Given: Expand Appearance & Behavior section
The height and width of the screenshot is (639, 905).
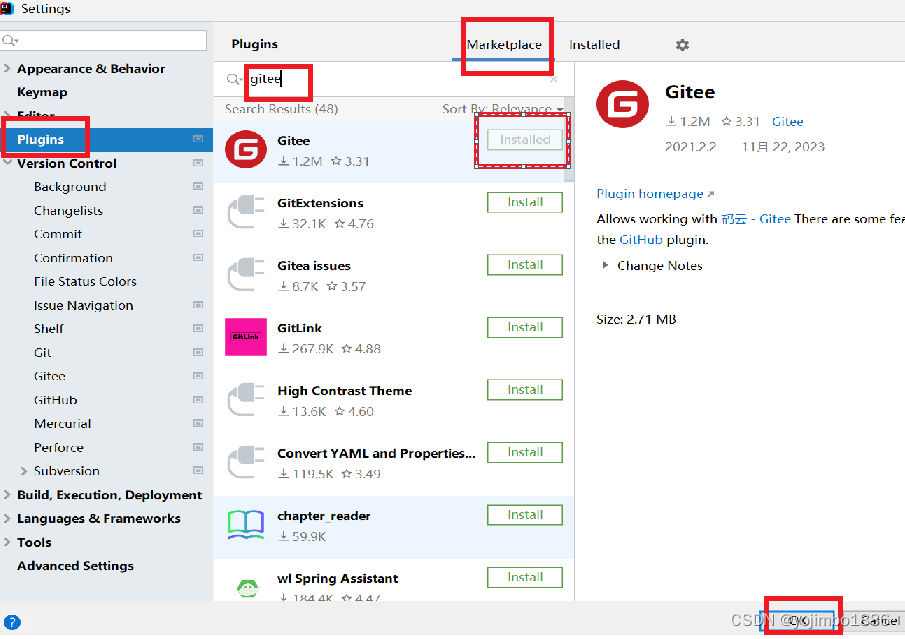Looking at the screenshot, I should [7, 68].
